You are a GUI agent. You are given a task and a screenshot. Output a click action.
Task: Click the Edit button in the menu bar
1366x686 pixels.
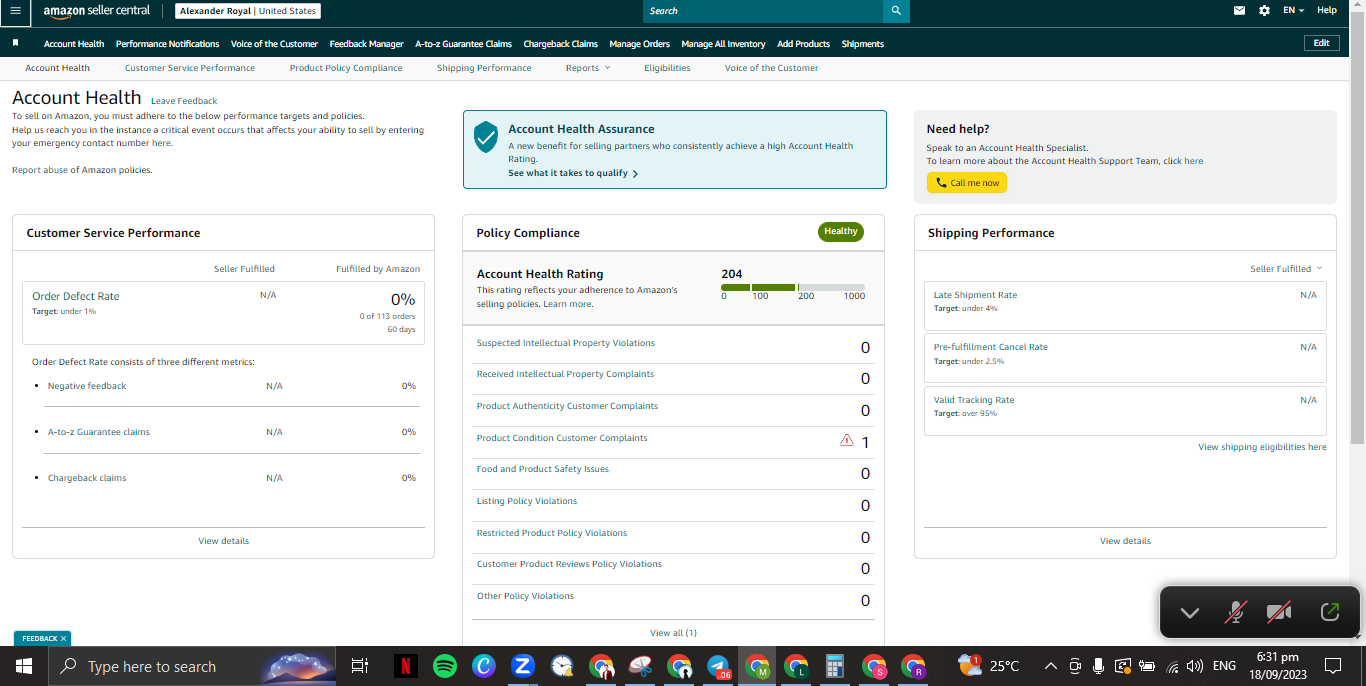coord(1321,43)
